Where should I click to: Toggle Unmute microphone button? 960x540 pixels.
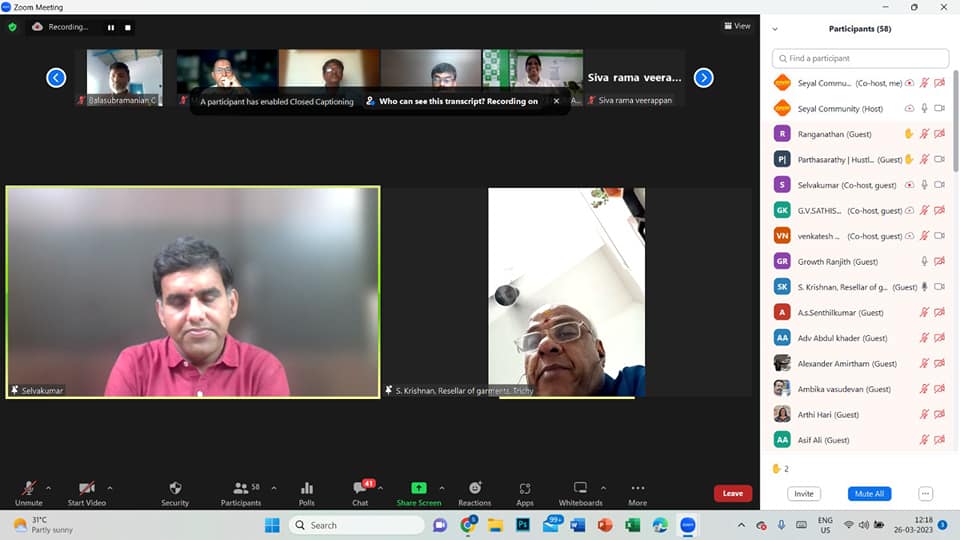coord(29,489)
